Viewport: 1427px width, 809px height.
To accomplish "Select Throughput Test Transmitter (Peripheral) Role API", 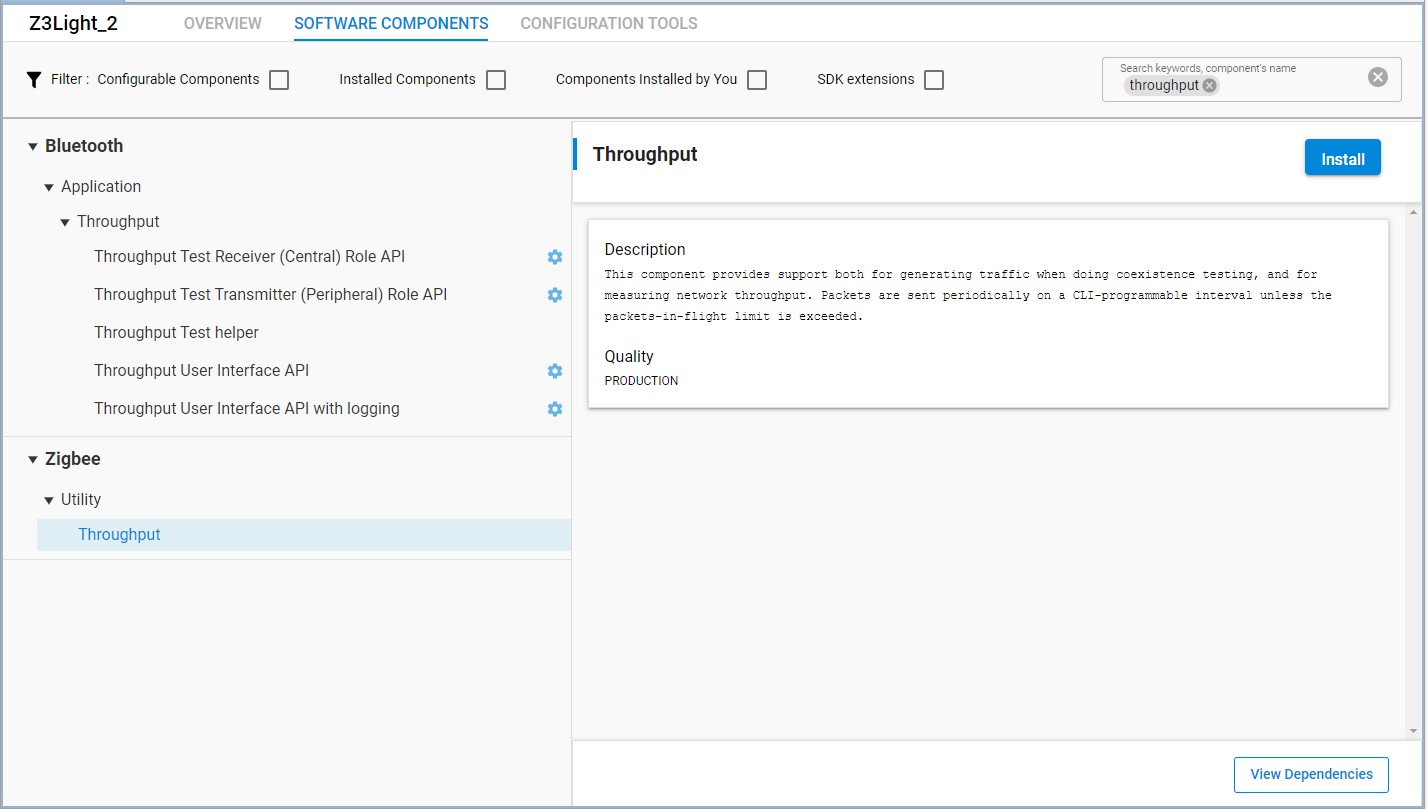I will tap(271, 295).
